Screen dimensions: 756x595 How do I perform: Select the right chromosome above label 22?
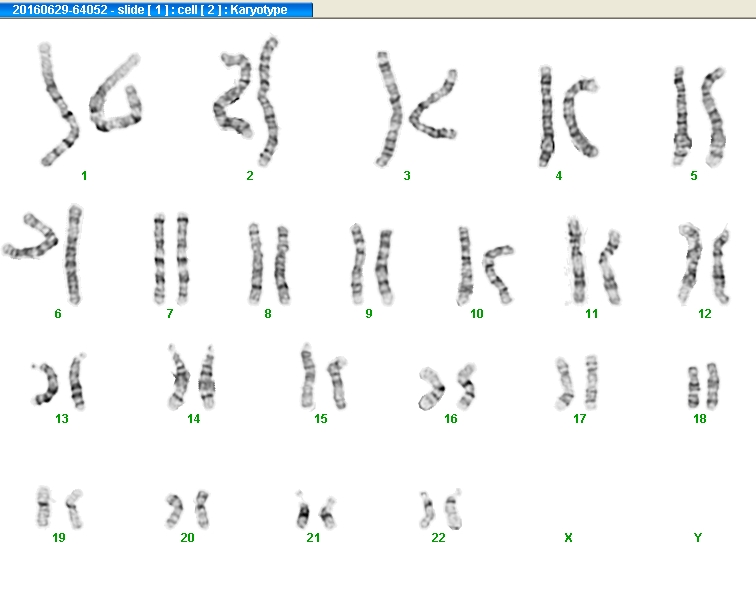point(453,510)
